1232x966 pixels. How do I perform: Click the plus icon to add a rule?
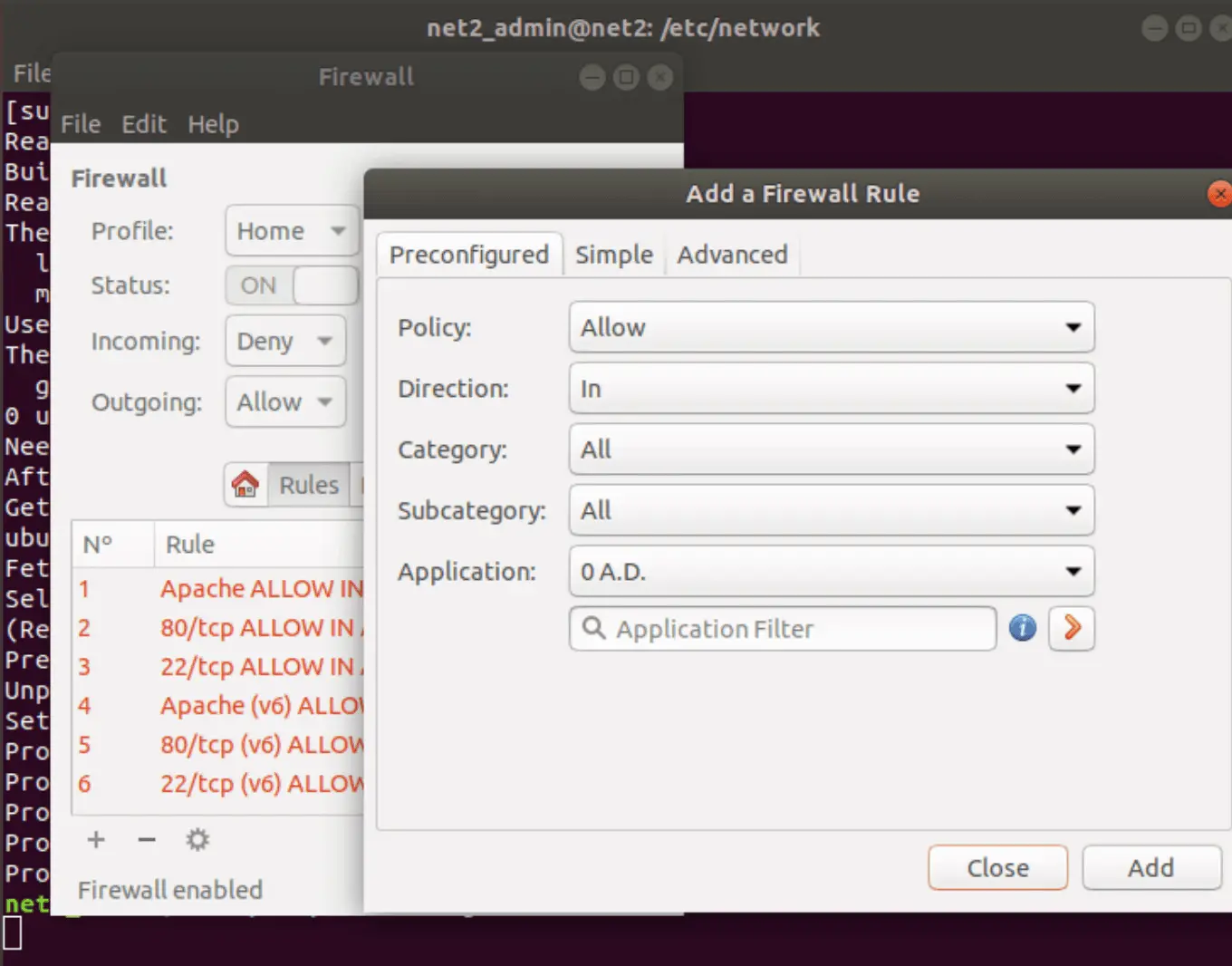96,840
